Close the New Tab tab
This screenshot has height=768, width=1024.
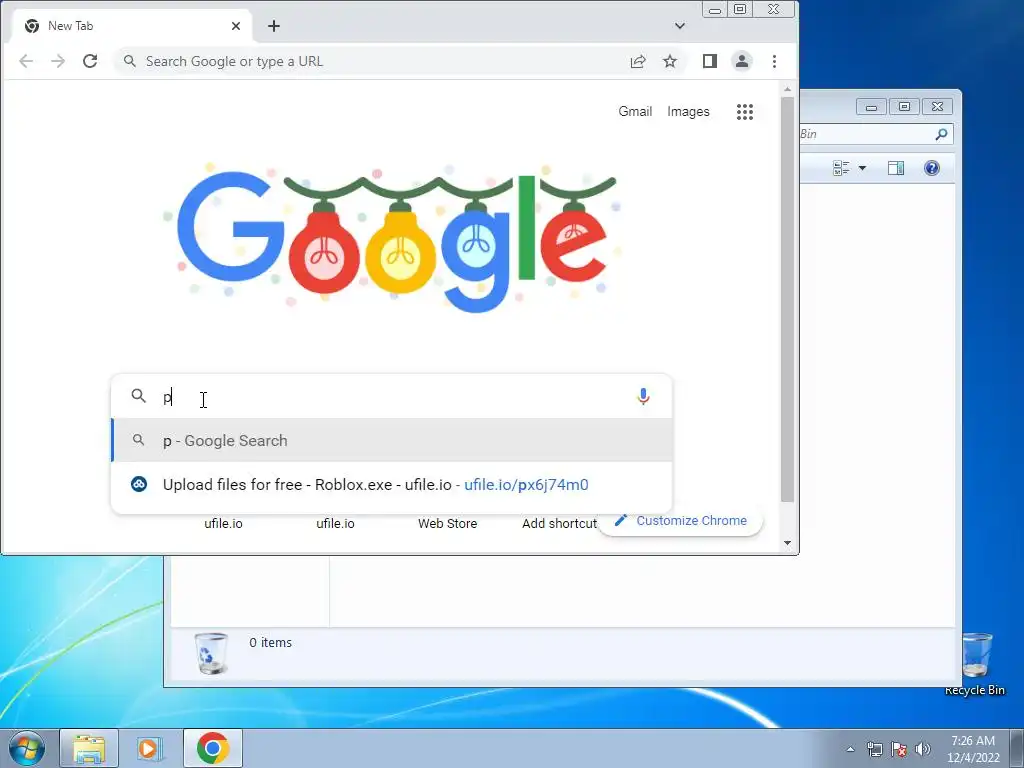tap(236, 26)
